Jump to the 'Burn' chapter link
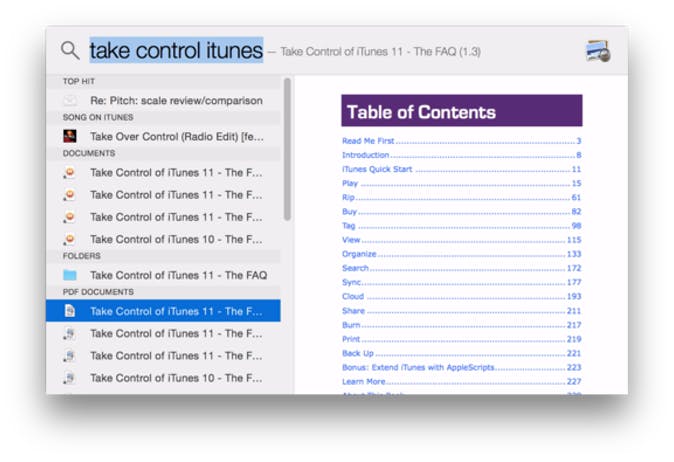674x462 pixels. 461,325
